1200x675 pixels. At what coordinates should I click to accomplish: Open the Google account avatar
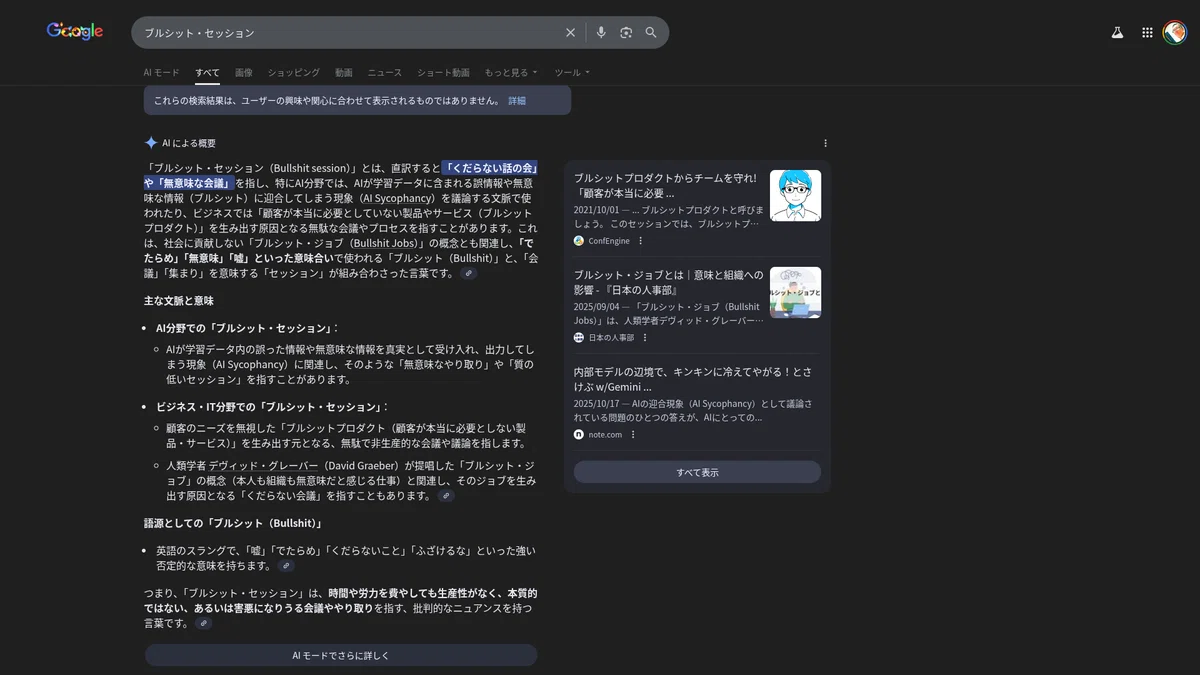point(1174,33)
